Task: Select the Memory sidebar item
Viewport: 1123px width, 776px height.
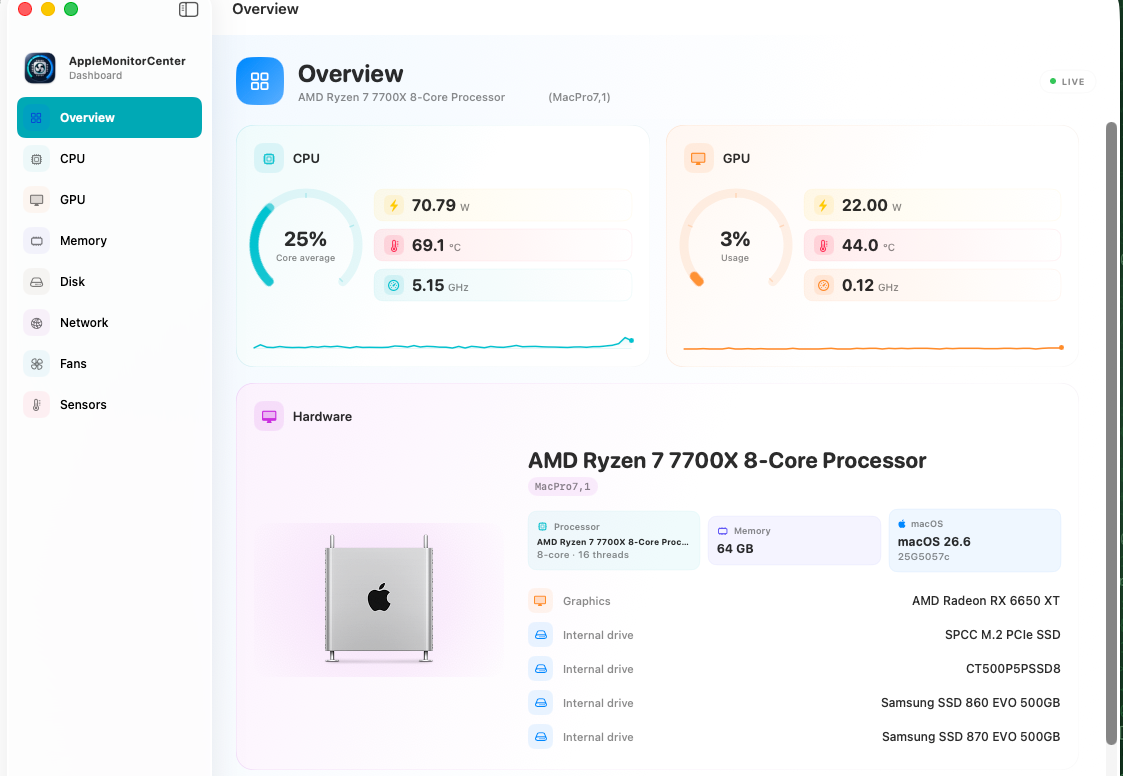Action: pos(110,241)
